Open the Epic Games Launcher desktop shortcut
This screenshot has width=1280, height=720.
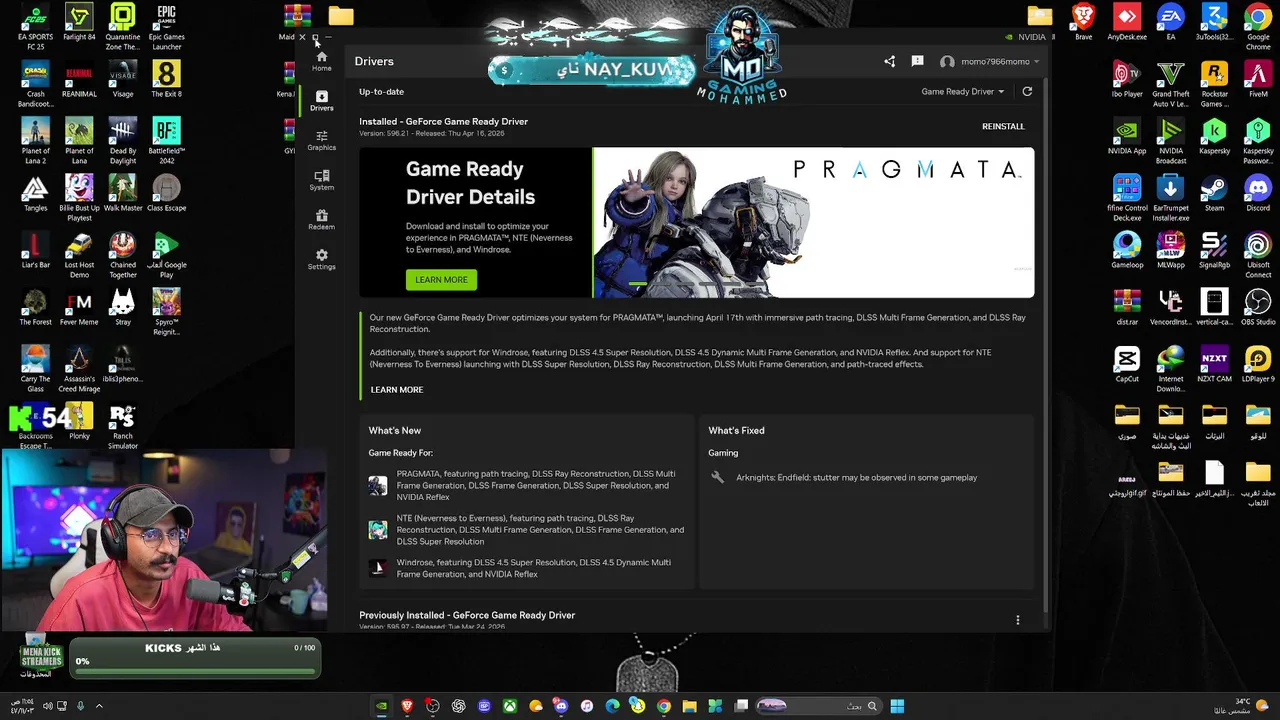click(166, 27)
